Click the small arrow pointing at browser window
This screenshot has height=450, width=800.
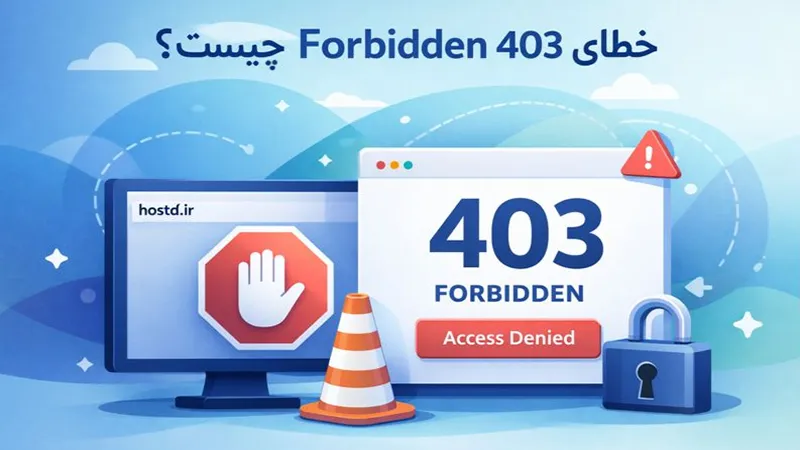pos(698,287)
